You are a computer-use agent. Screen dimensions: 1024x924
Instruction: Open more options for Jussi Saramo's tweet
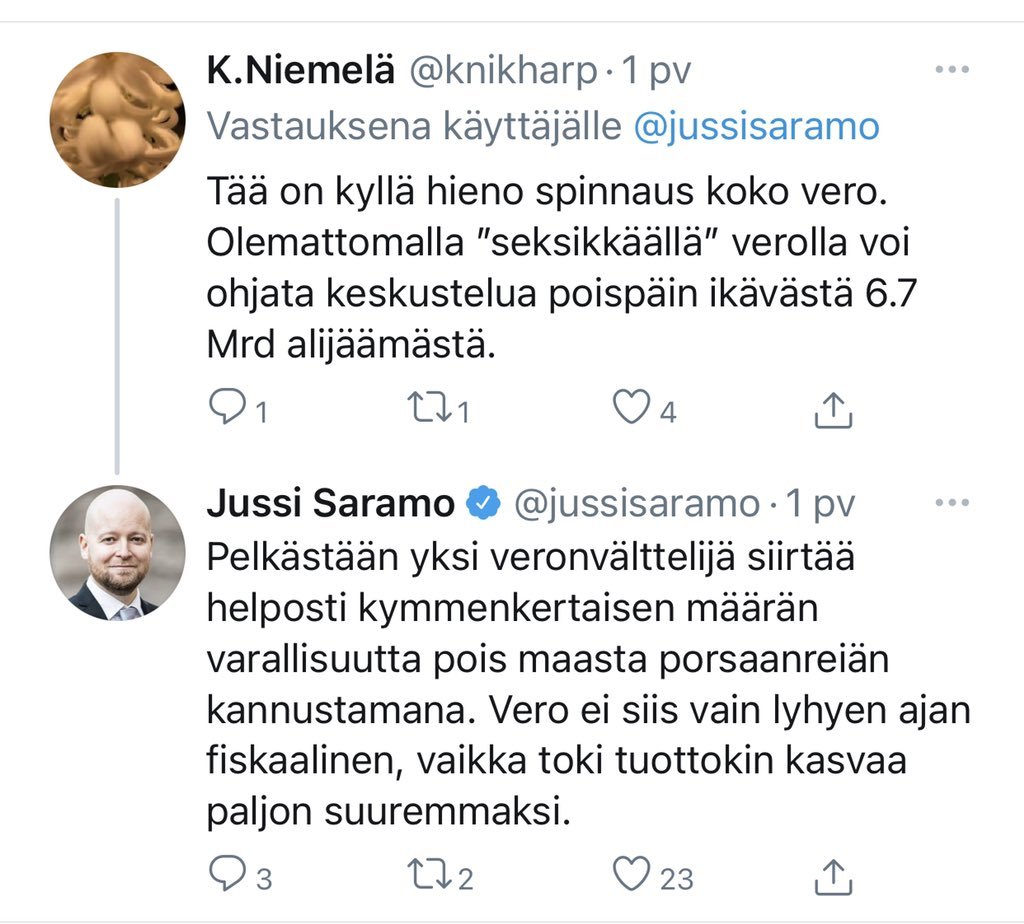[x=951, y=503]
